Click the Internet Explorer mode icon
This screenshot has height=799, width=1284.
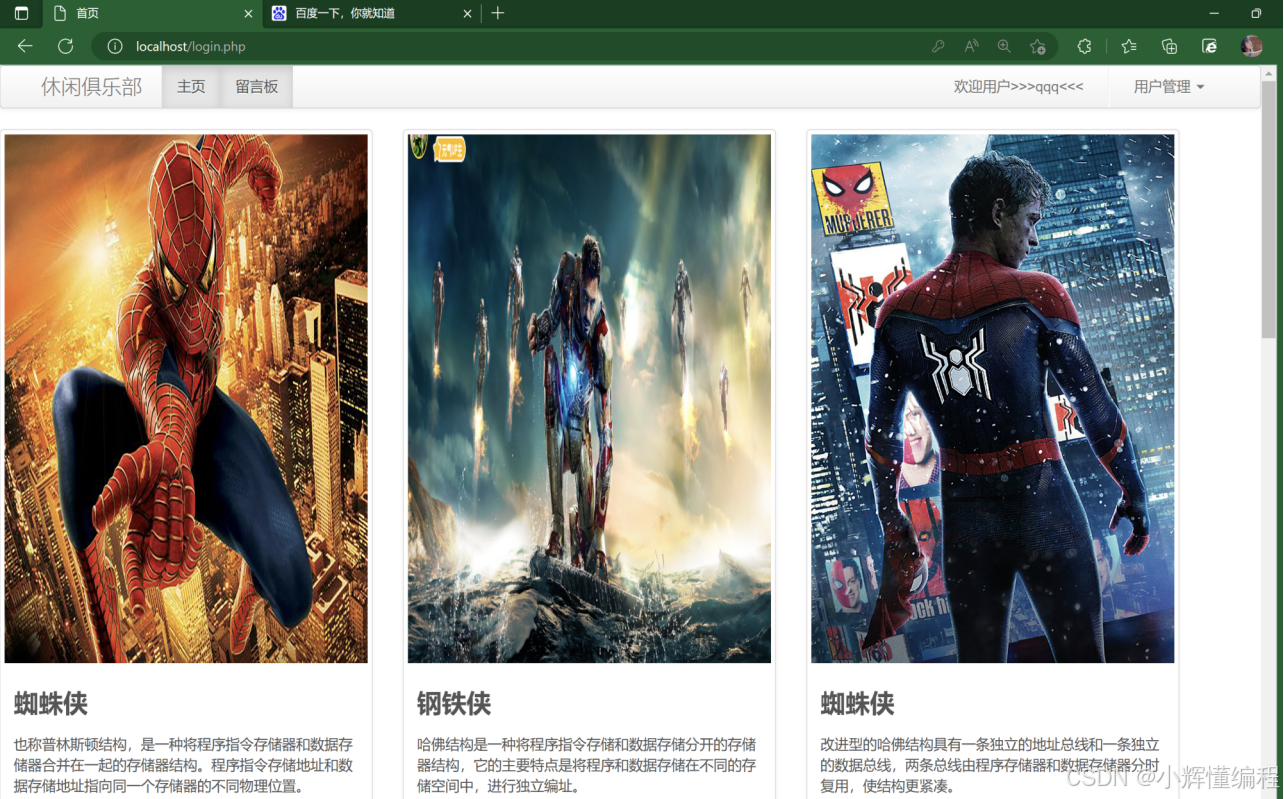coord(1209,46)
